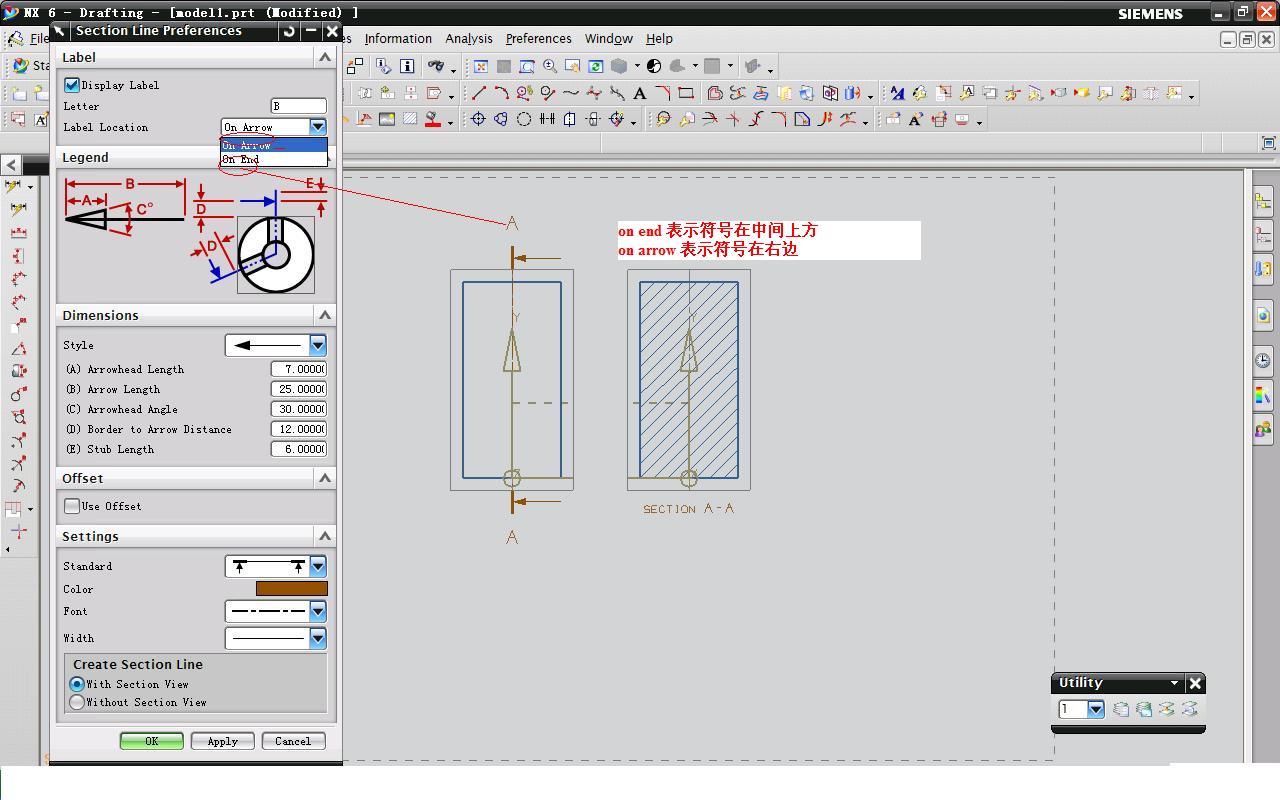Viewport: 1280px width, 800px height.
Task: Click the Center Mark crosshair icon
Action: [478, 119]
